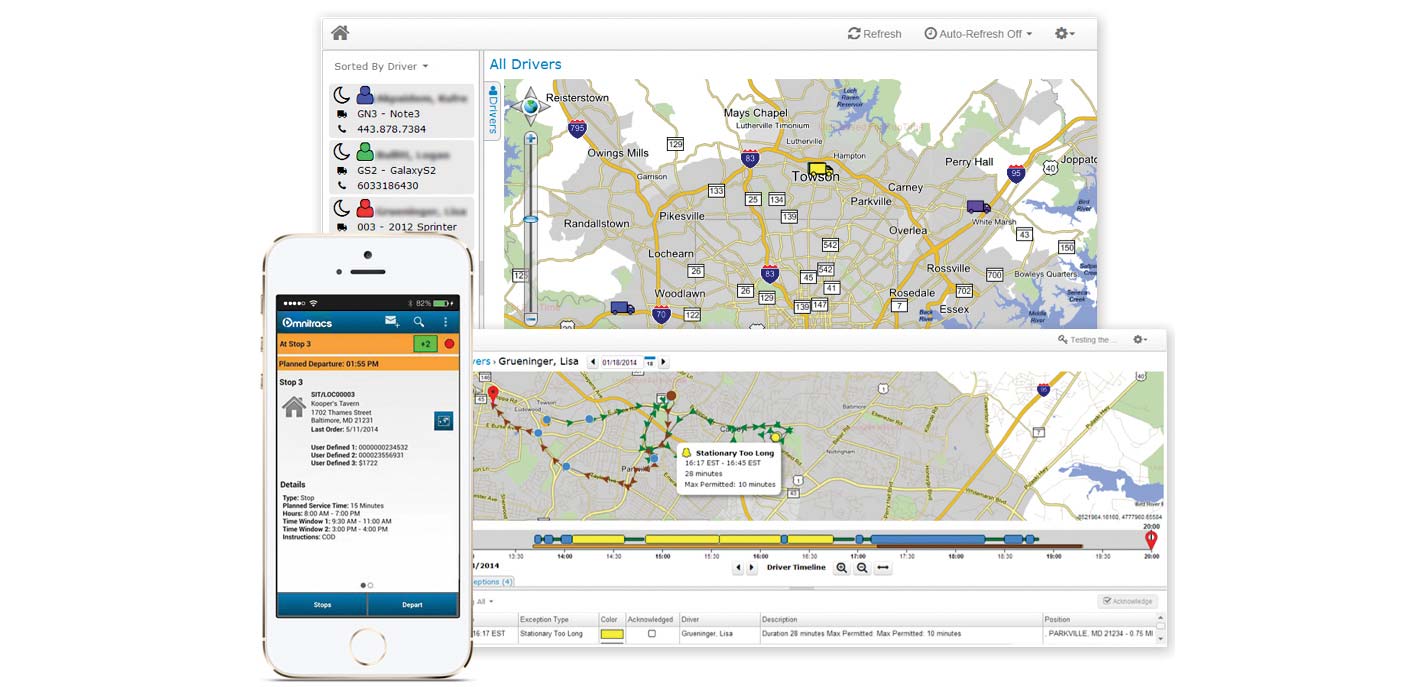The width and height of the screenshot is (1425, 687).
Task: Tap the search icon in phone app
Action: coord(419,322)
